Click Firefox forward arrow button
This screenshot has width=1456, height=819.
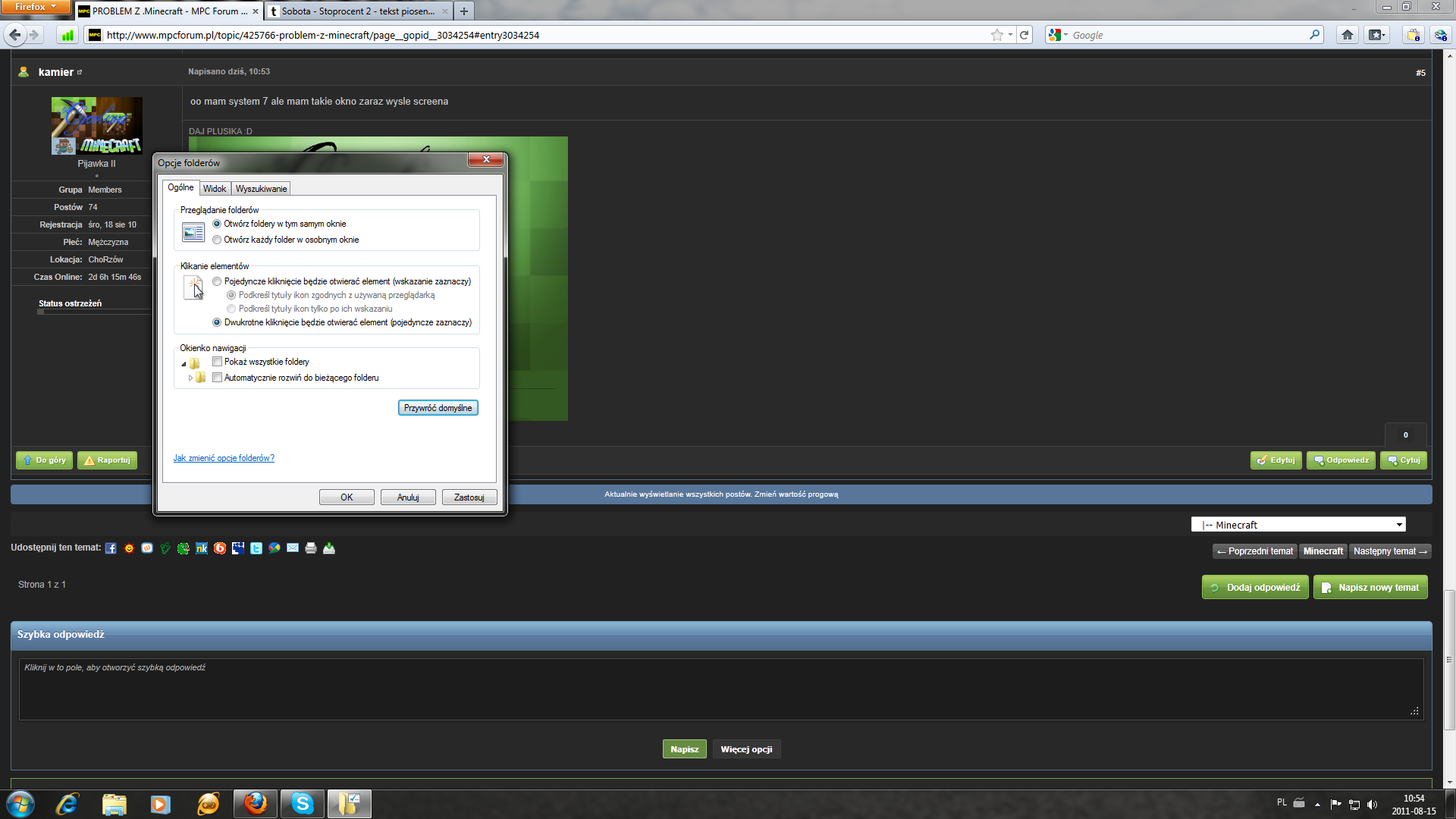pos(34,35)
